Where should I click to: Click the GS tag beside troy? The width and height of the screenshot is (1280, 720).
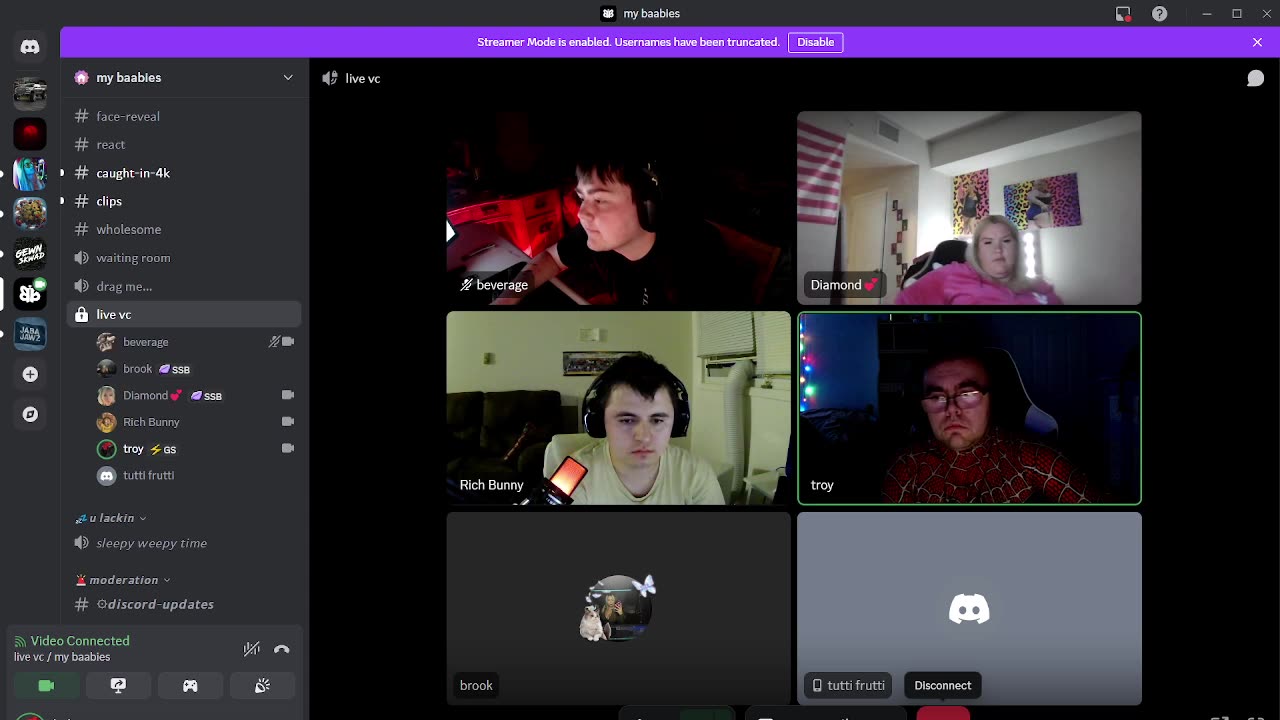point(163,450)
